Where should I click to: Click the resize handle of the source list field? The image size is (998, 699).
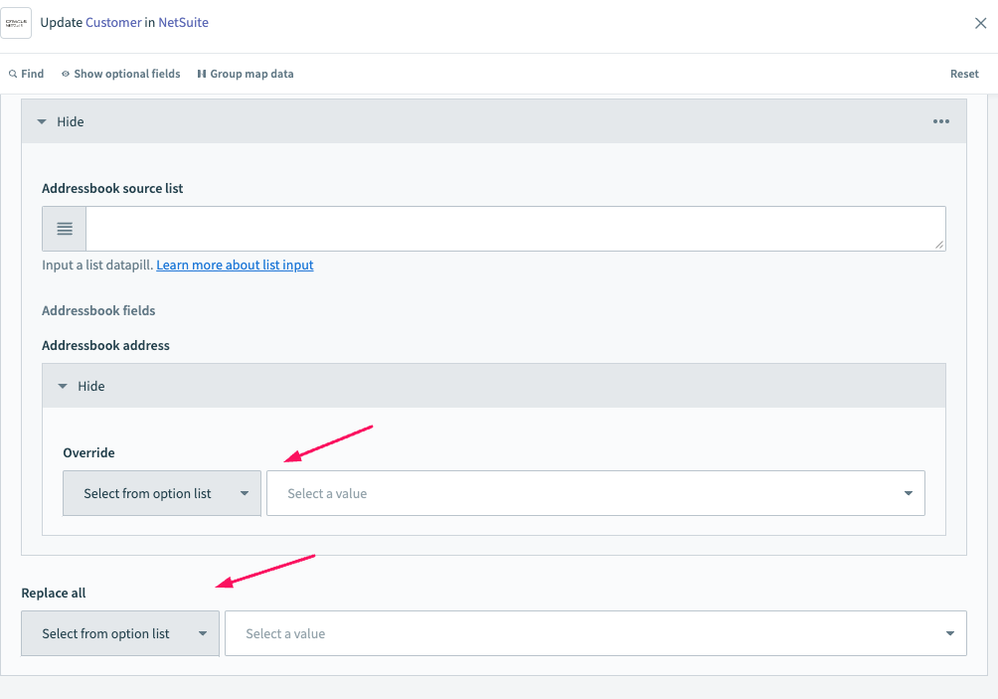tap(940, 245)
